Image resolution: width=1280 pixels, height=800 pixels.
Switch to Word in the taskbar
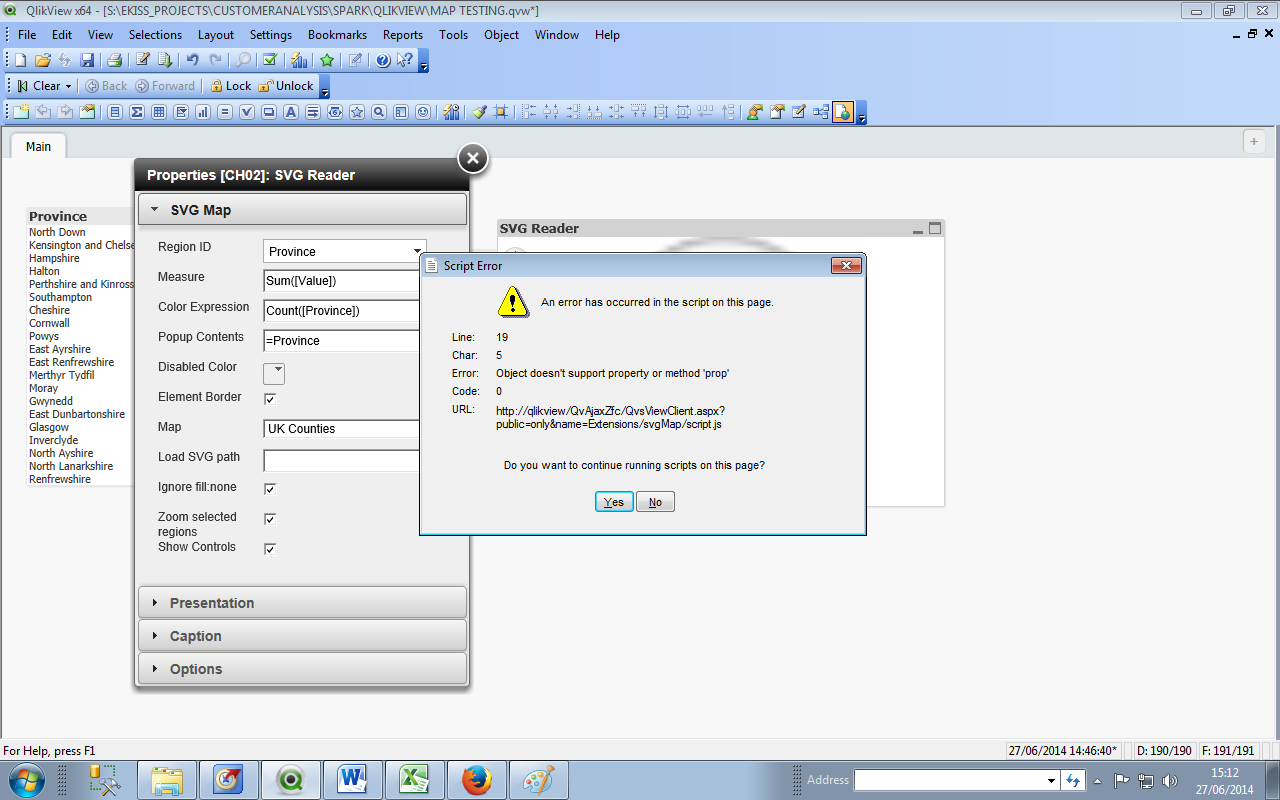(x=353, y=780)
